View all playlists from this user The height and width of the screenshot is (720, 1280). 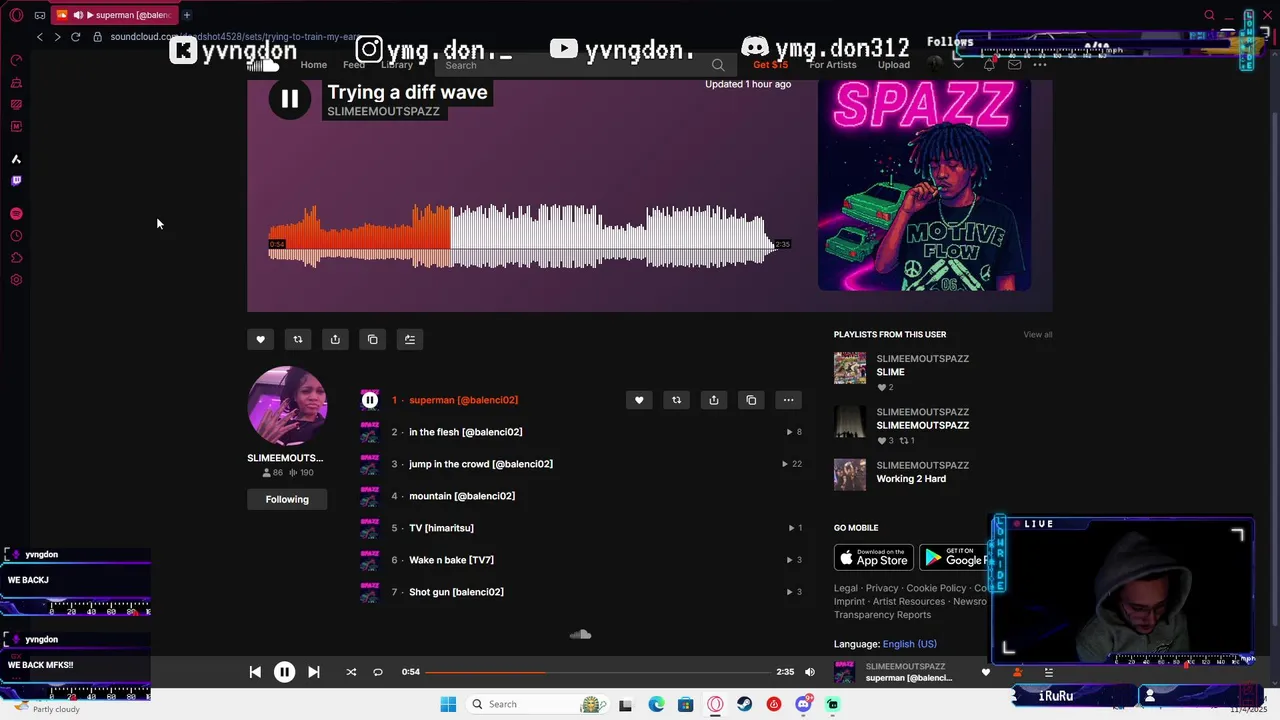pos(1038,334)
